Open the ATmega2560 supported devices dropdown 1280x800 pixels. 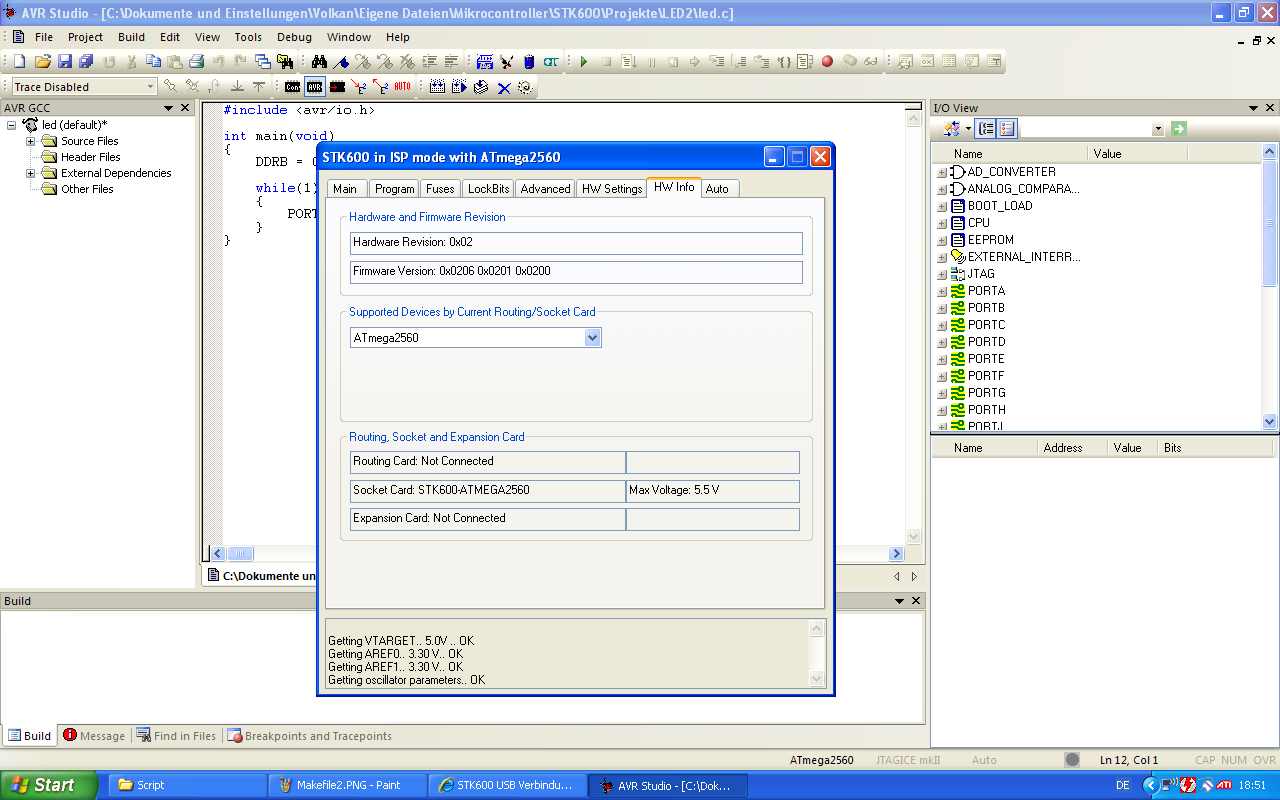pos(593,338)
